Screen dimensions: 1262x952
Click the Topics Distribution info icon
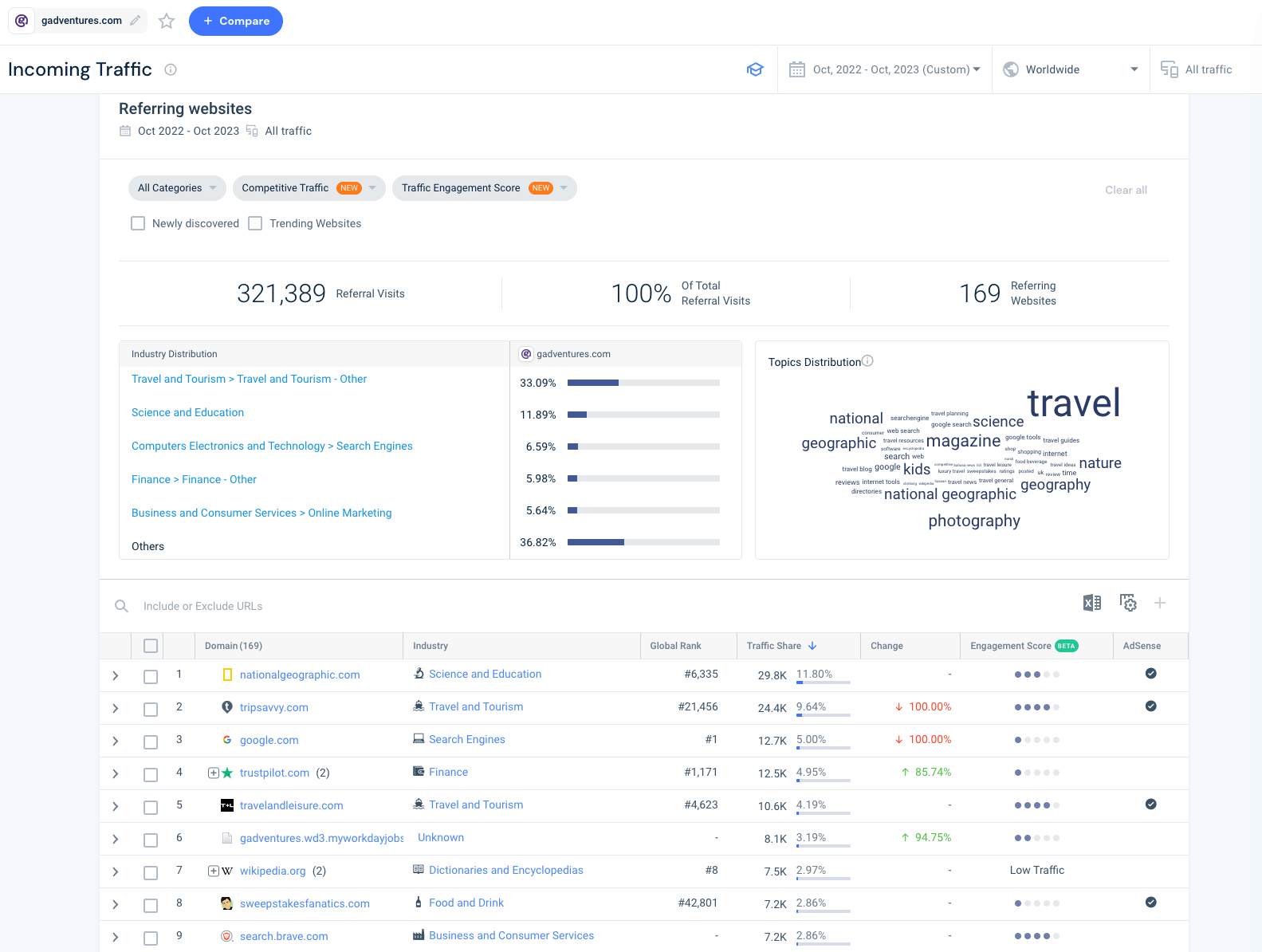click(x=868, y=360)
